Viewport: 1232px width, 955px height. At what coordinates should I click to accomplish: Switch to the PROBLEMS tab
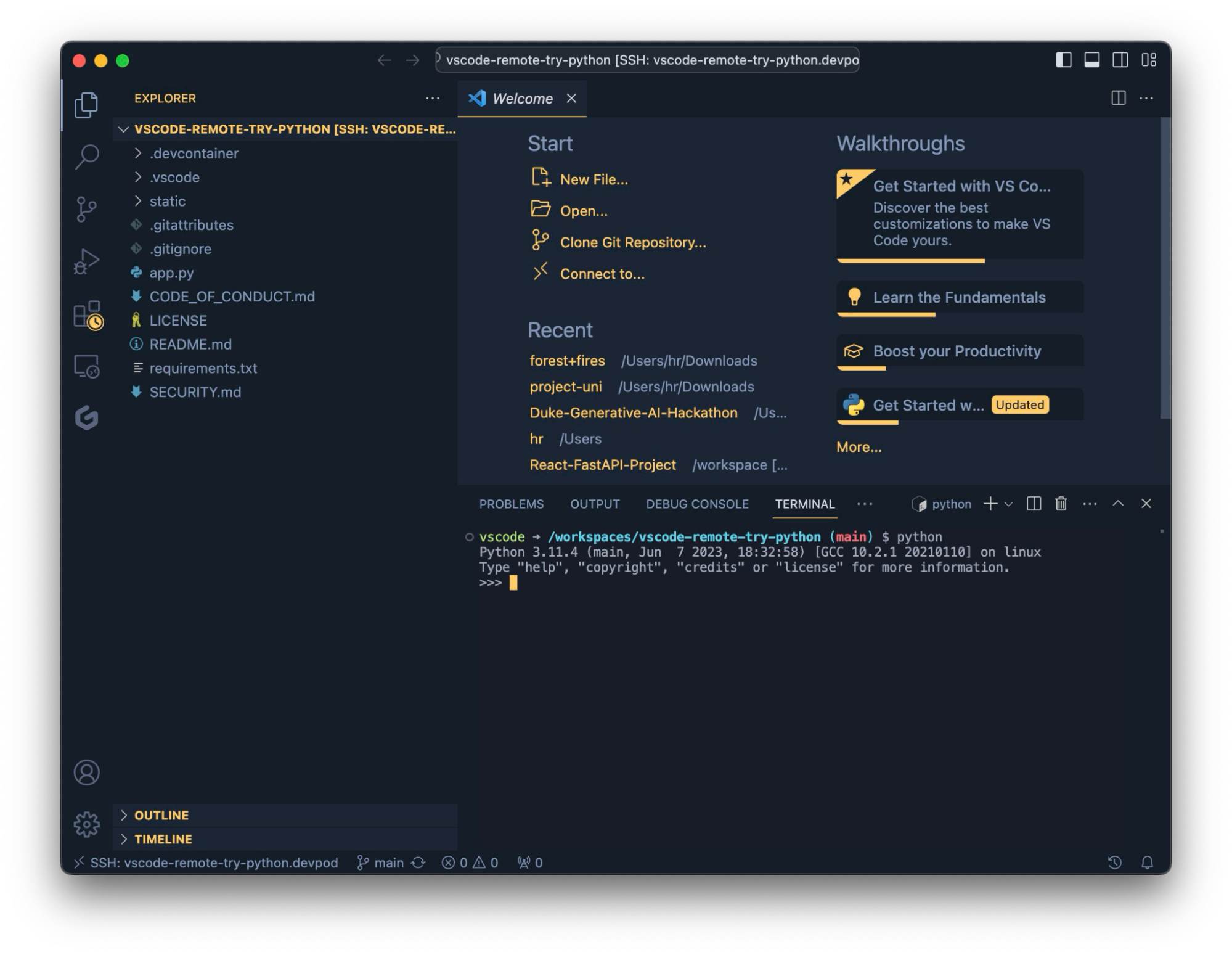click(511, 504)
